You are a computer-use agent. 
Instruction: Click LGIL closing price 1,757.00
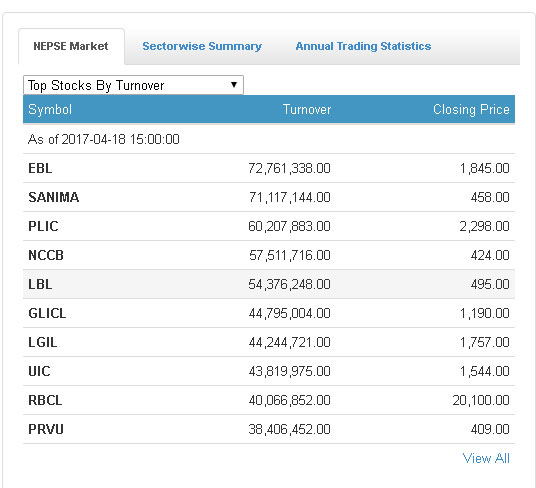click(485, 343)
